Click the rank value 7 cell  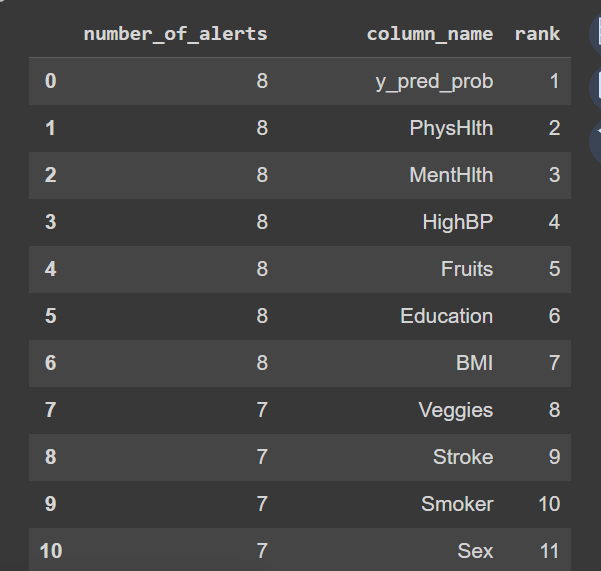point(554,363)
